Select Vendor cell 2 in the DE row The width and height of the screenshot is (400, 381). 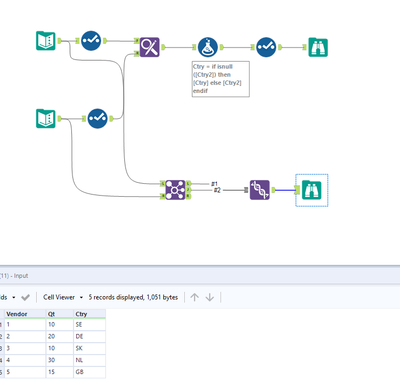coord(25,336)
